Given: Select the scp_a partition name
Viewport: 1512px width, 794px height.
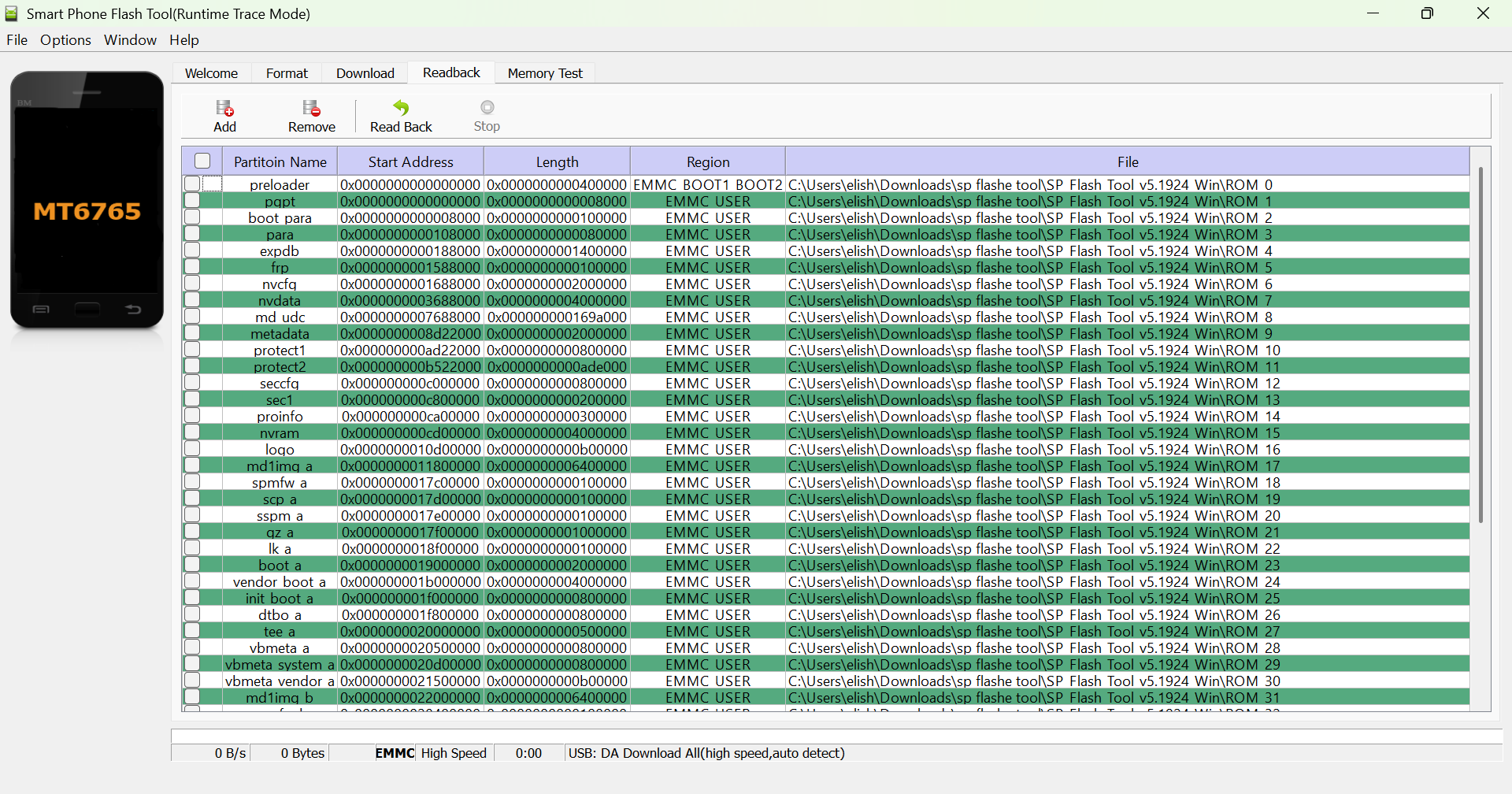Looking at the screenshot, I should coord(280,499).
